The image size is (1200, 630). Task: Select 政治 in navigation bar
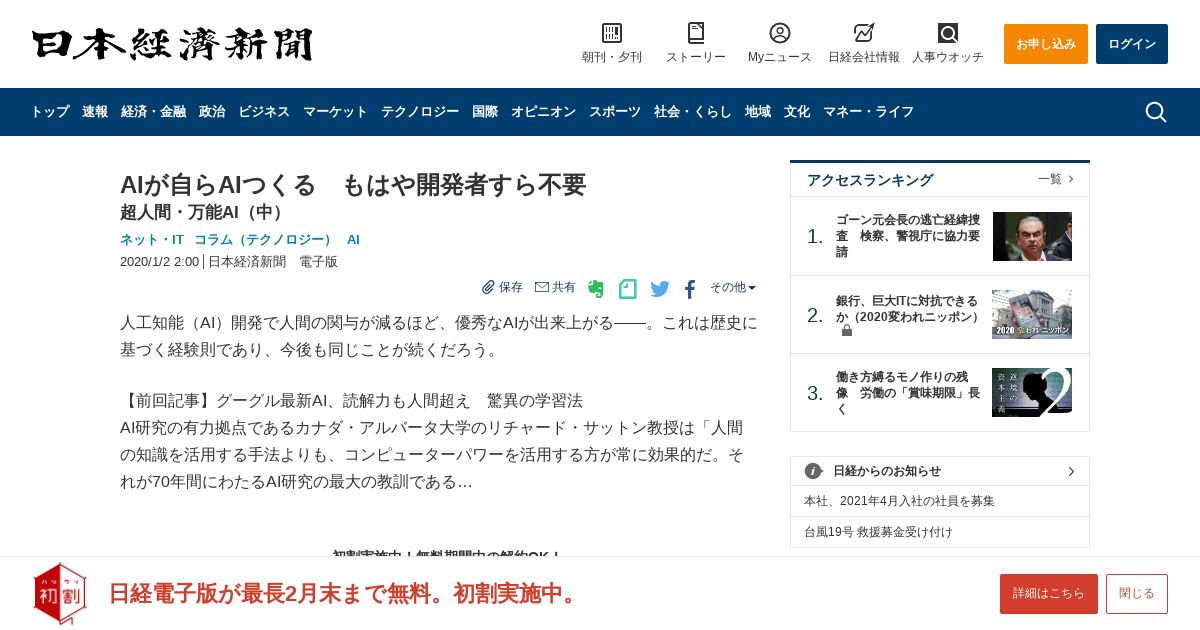(x=212, y=112)
